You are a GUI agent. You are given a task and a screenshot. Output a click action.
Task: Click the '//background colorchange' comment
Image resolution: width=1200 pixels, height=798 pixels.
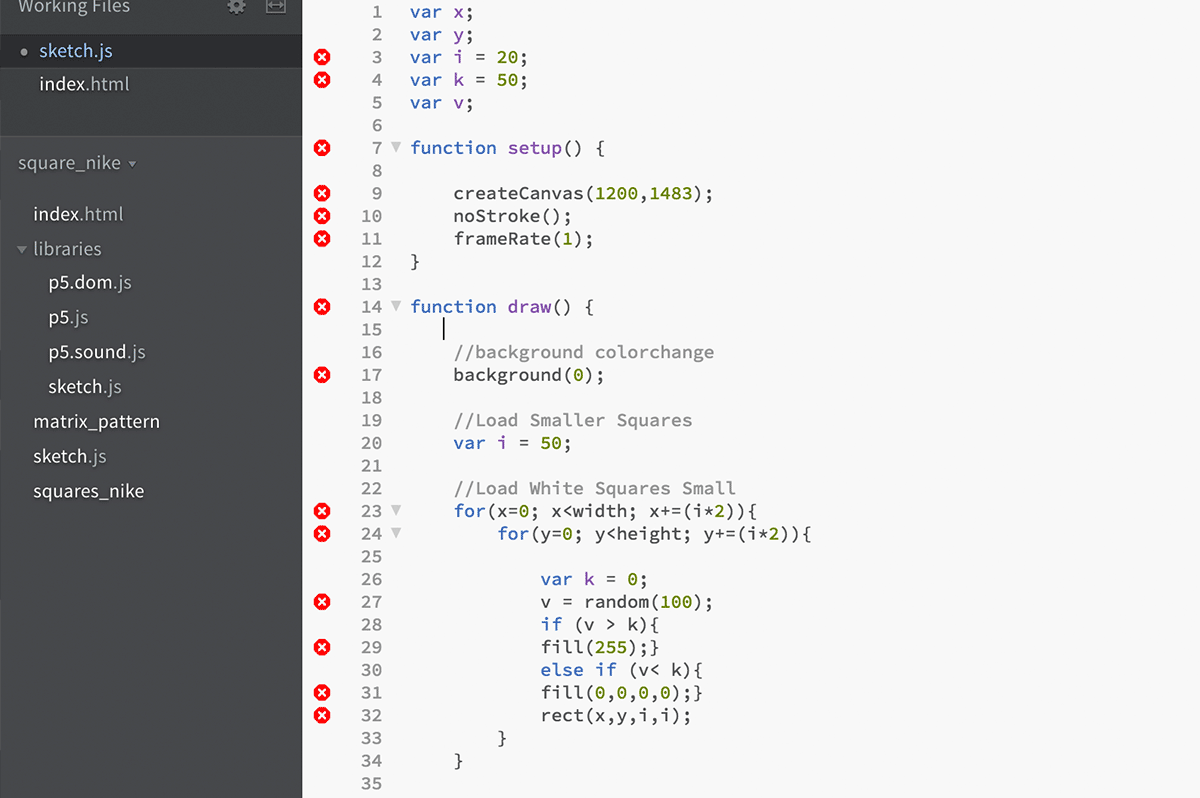584,352
